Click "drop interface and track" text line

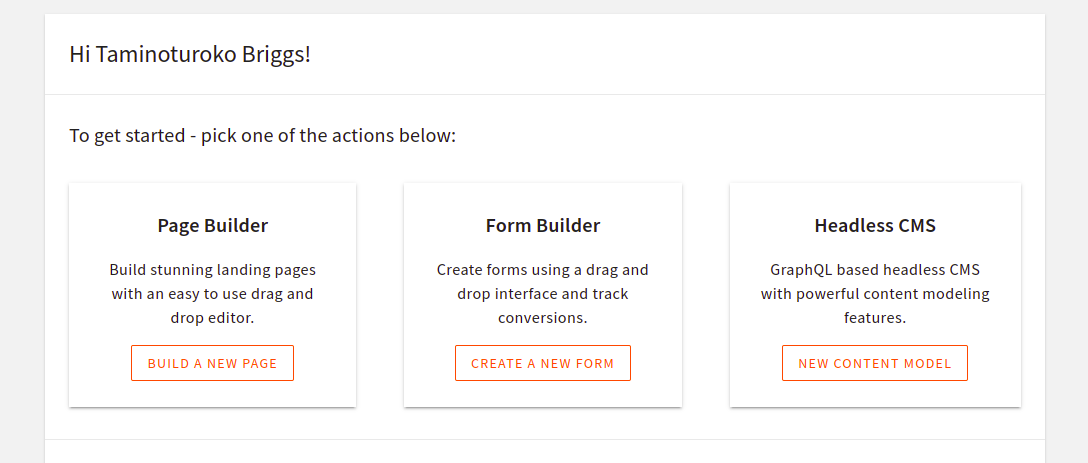542,294
